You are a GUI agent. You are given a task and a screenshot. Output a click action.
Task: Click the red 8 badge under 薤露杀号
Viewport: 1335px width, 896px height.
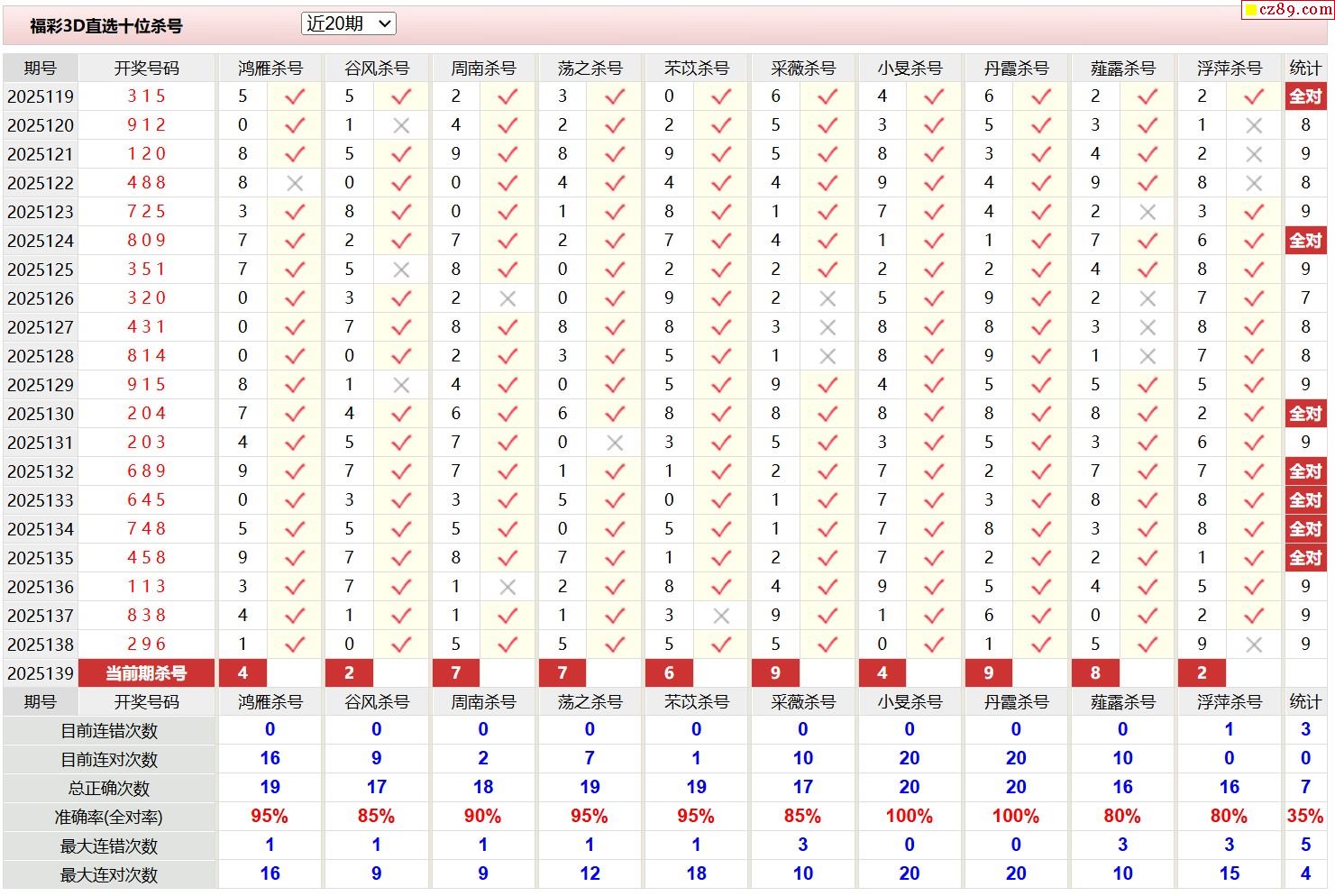1095,673
